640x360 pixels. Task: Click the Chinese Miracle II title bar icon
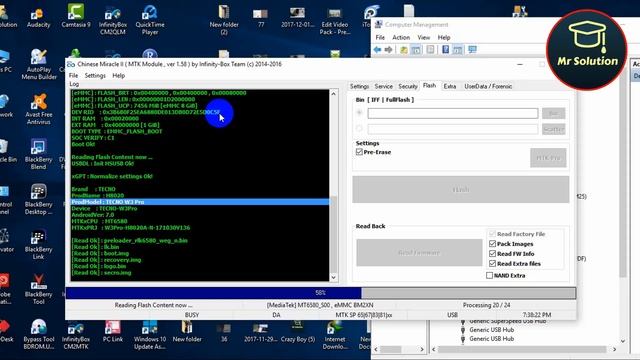71,64
